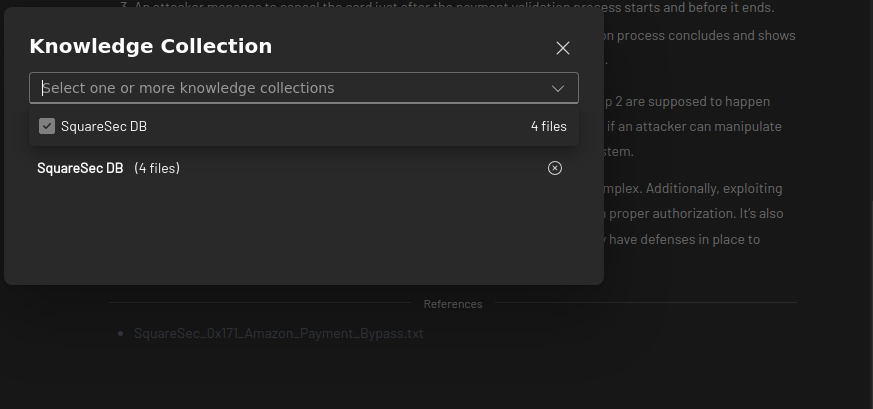Viewport: 873px width, 409px height.
Task: Click the Knowledge Collection dialog title
Action: pos(150,46)
